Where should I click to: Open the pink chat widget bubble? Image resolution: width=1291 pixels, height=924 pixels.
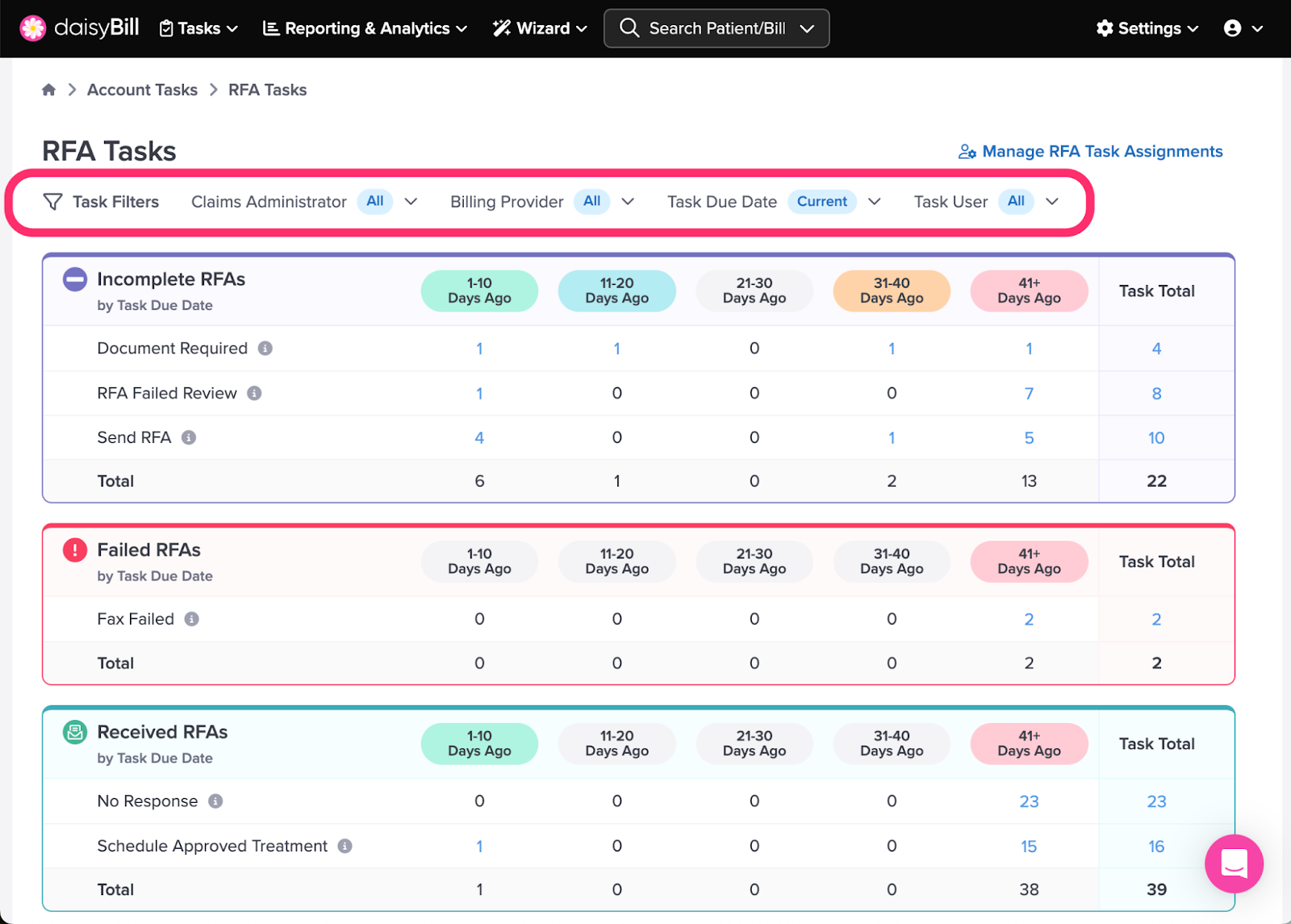(1234, 863)
